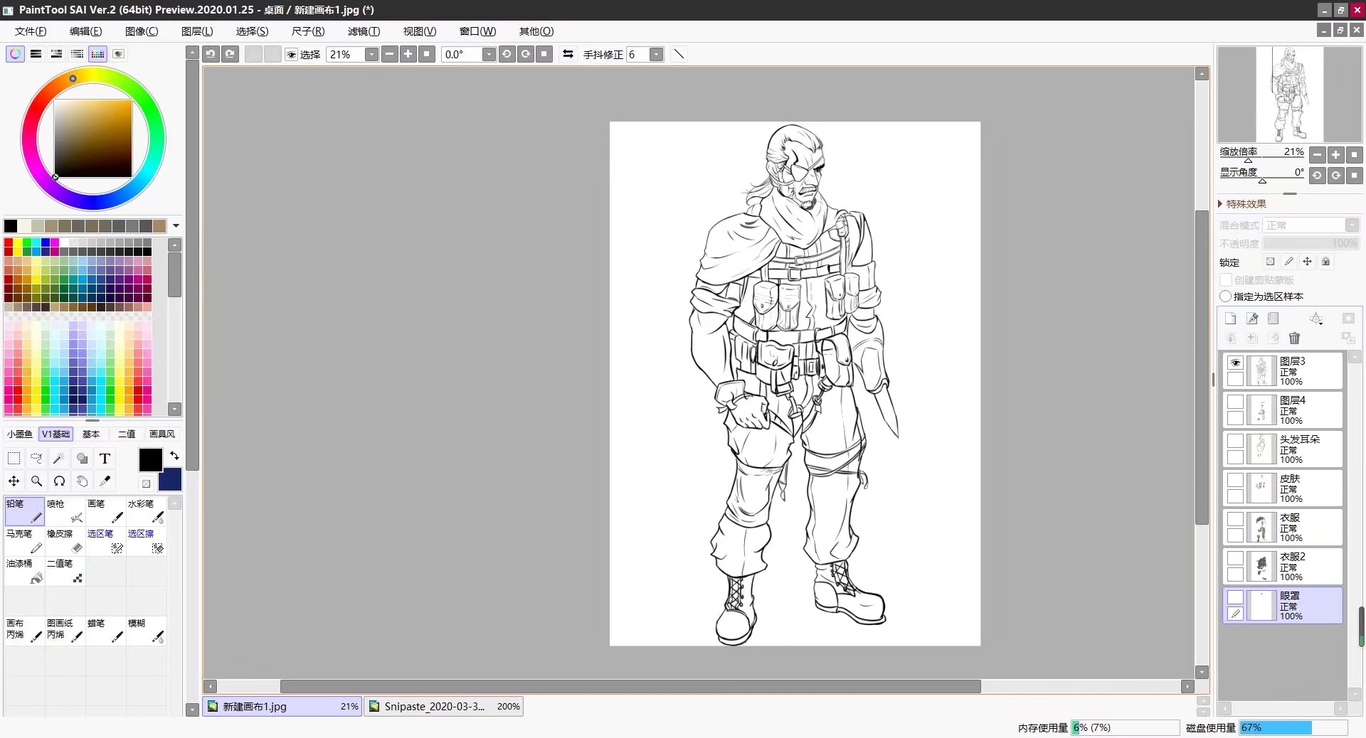Select the rectangular selection tool
The height and width of the screenshot is (738, 1366).
point(14,459)
